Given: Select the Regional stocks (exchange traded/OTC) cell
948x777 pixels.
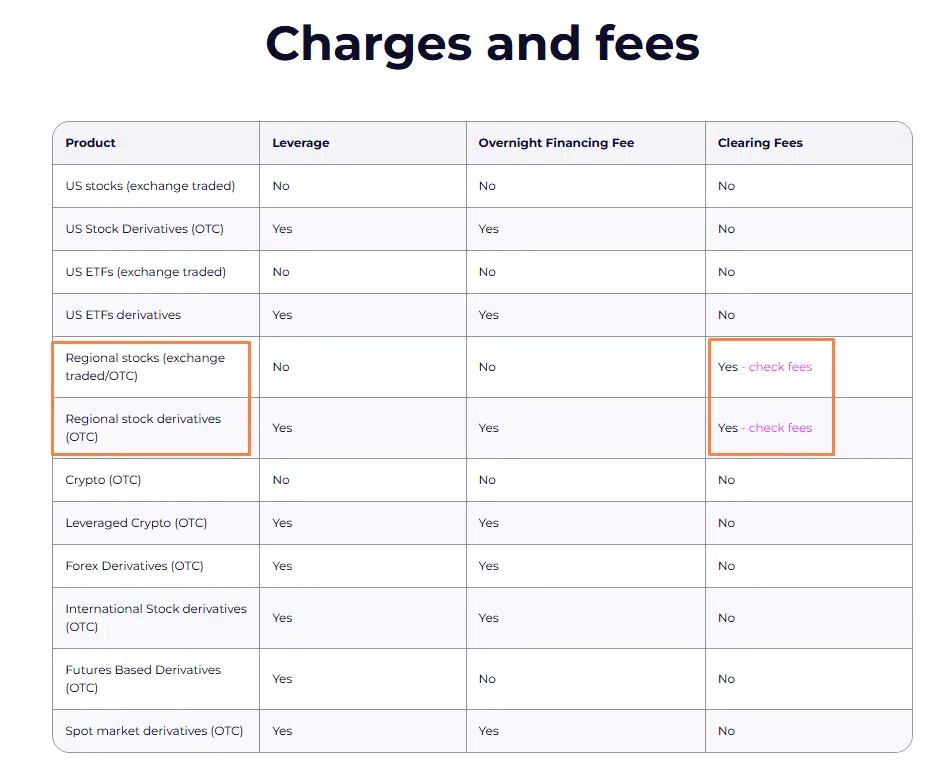Looking at the screenshot, I should pos(145,367).
